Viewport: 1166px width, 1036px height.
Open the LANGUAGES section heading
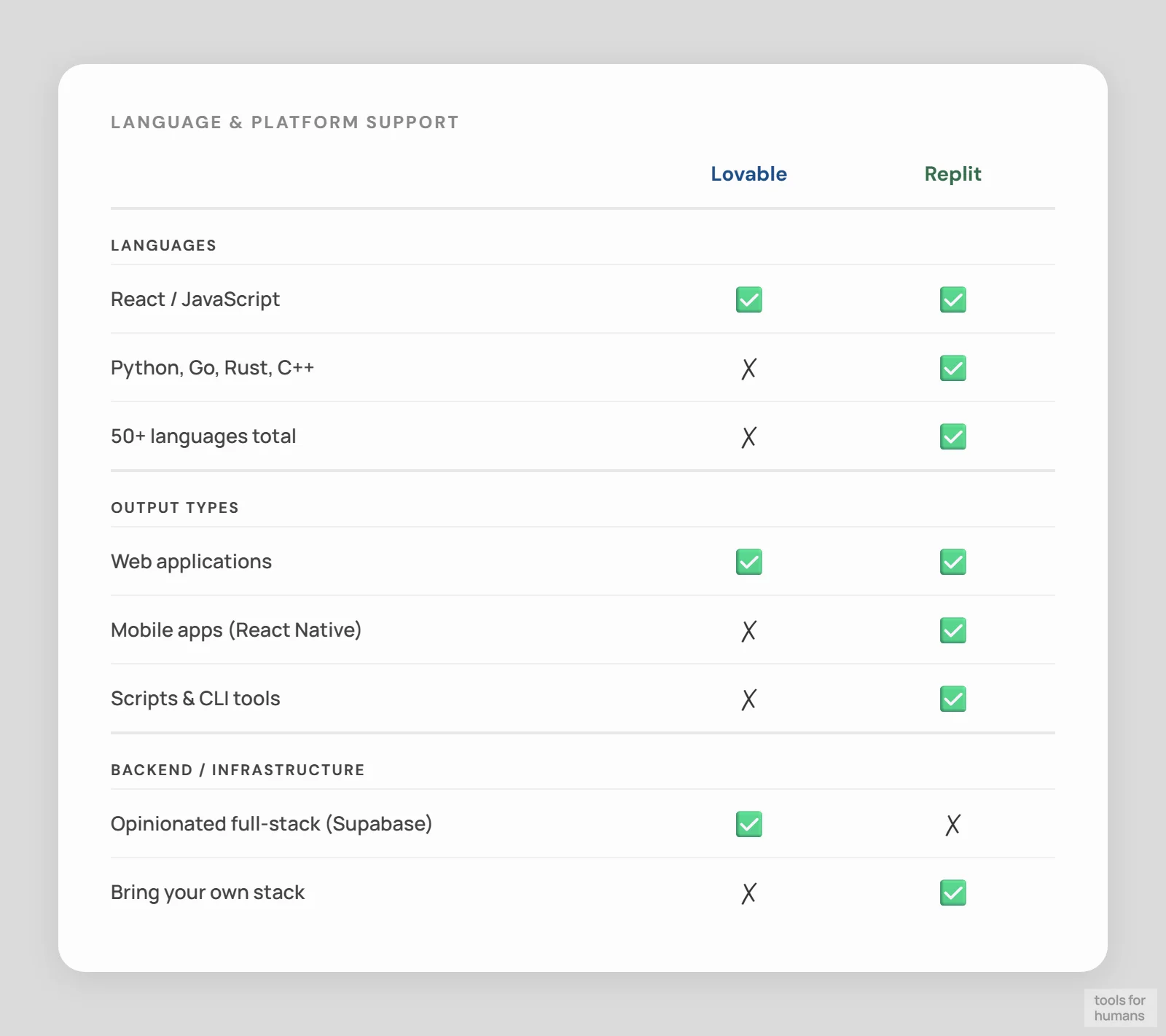(x=163, y=246)
